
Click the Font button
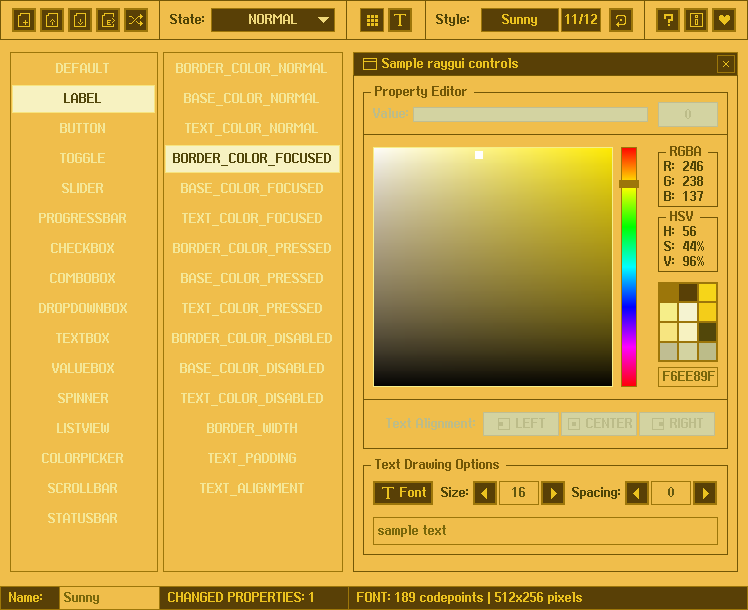click(403, 493)
